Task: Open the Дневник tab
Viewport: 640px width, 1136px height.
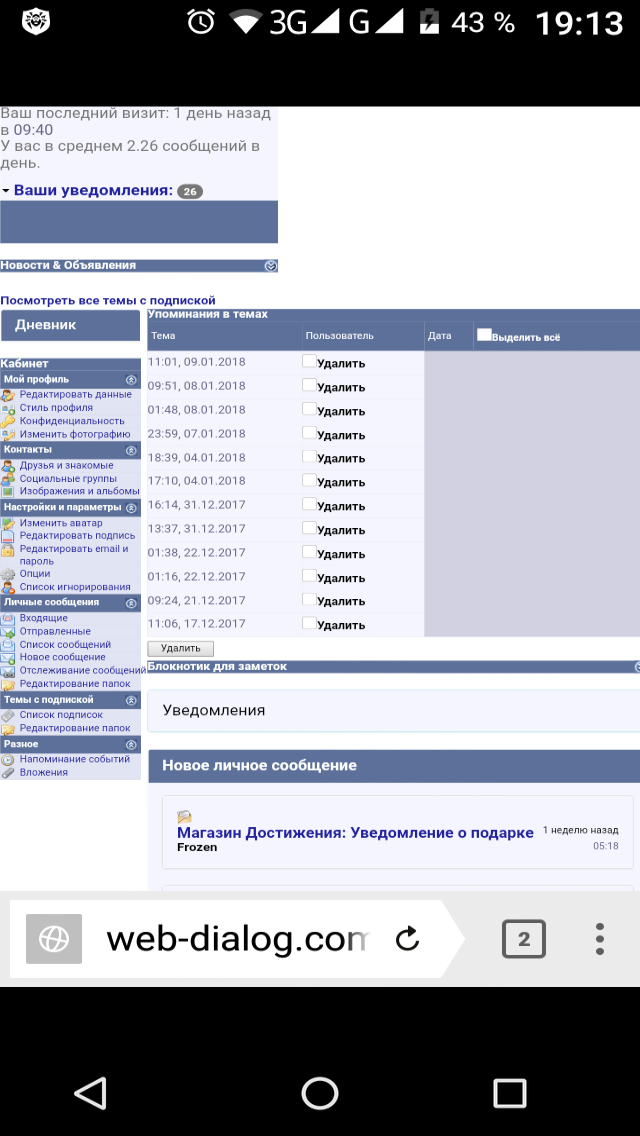Action: pos(70,325)
